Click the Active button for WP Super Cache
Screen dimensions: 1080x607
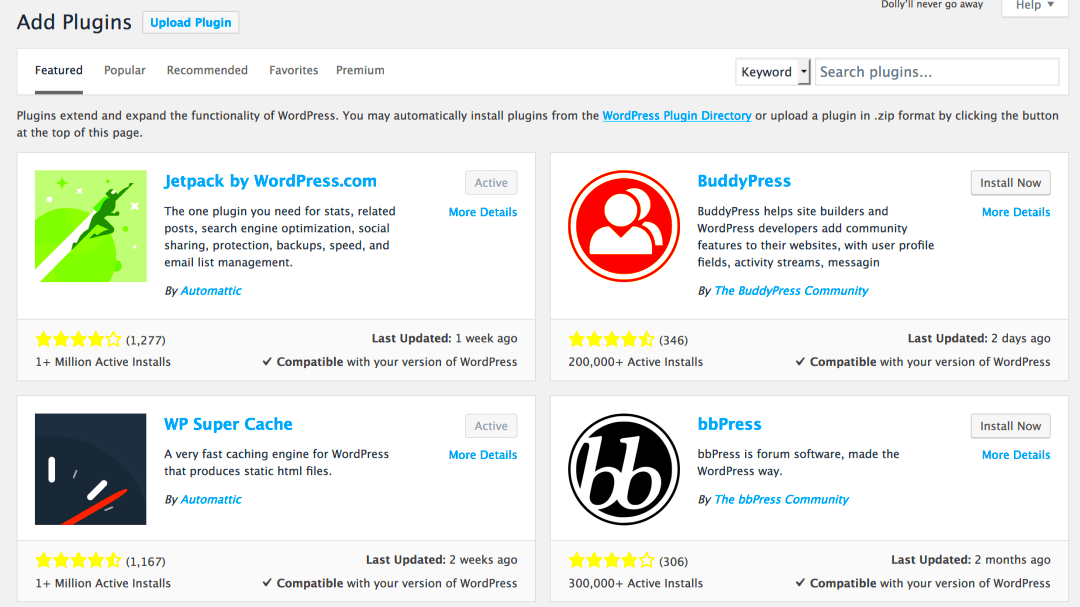pos(491,426)
